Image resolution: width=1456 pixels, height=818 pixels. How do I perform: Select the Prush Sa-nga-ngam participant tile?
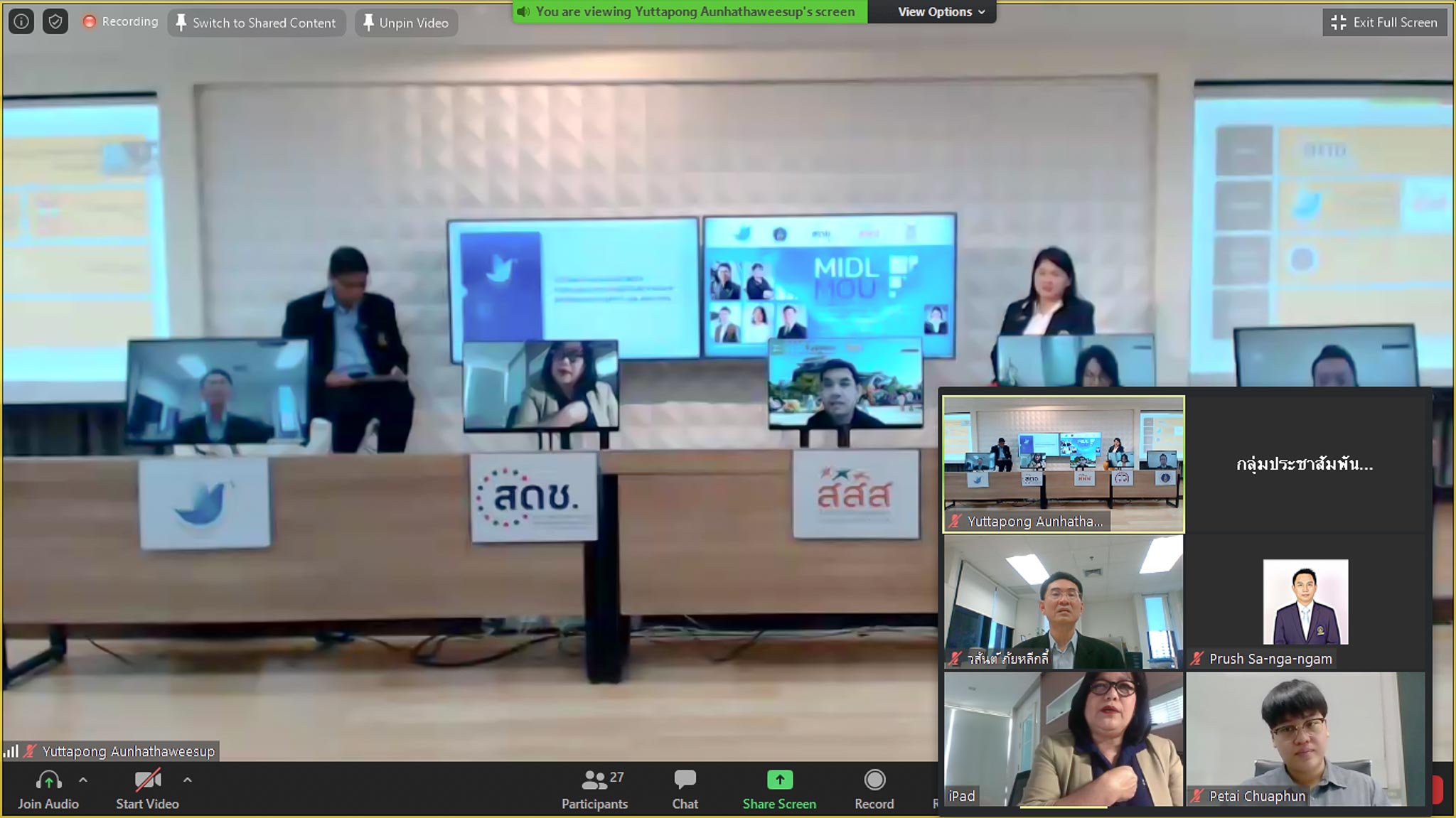(x=1305, y=601)
